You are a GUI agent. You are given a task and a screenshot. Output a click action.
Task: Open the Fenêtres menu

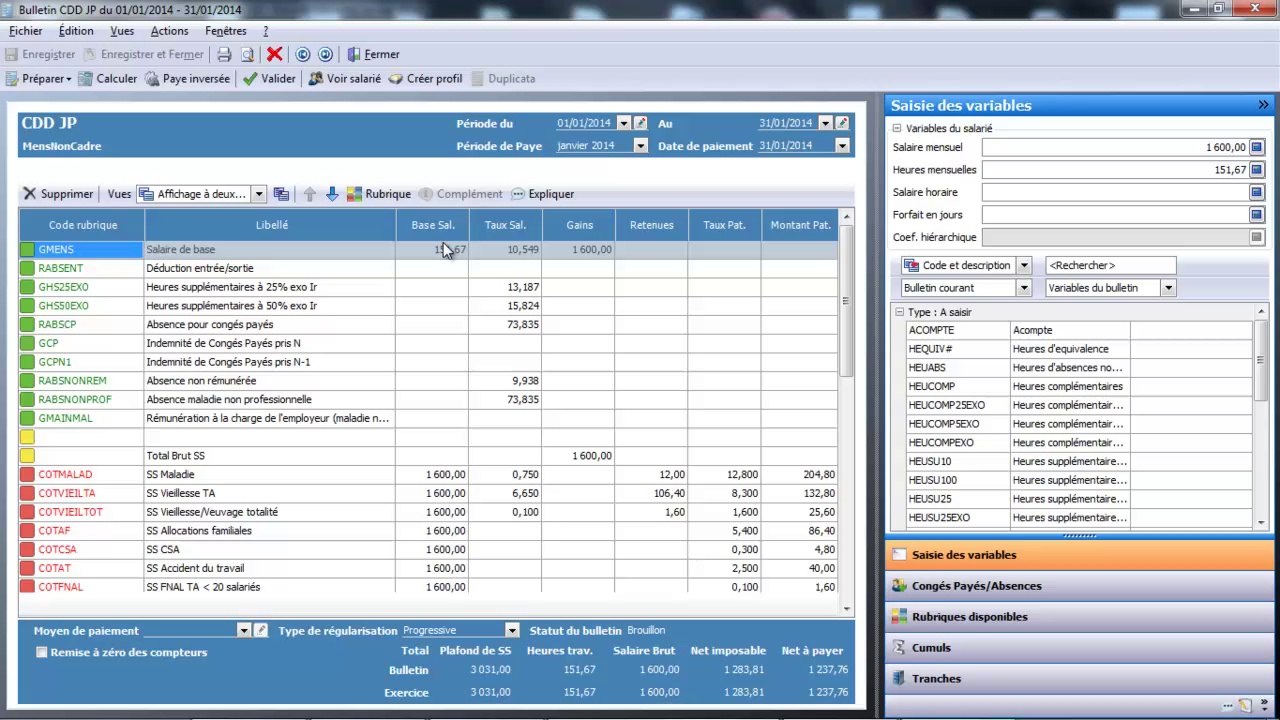click(226, 31)
